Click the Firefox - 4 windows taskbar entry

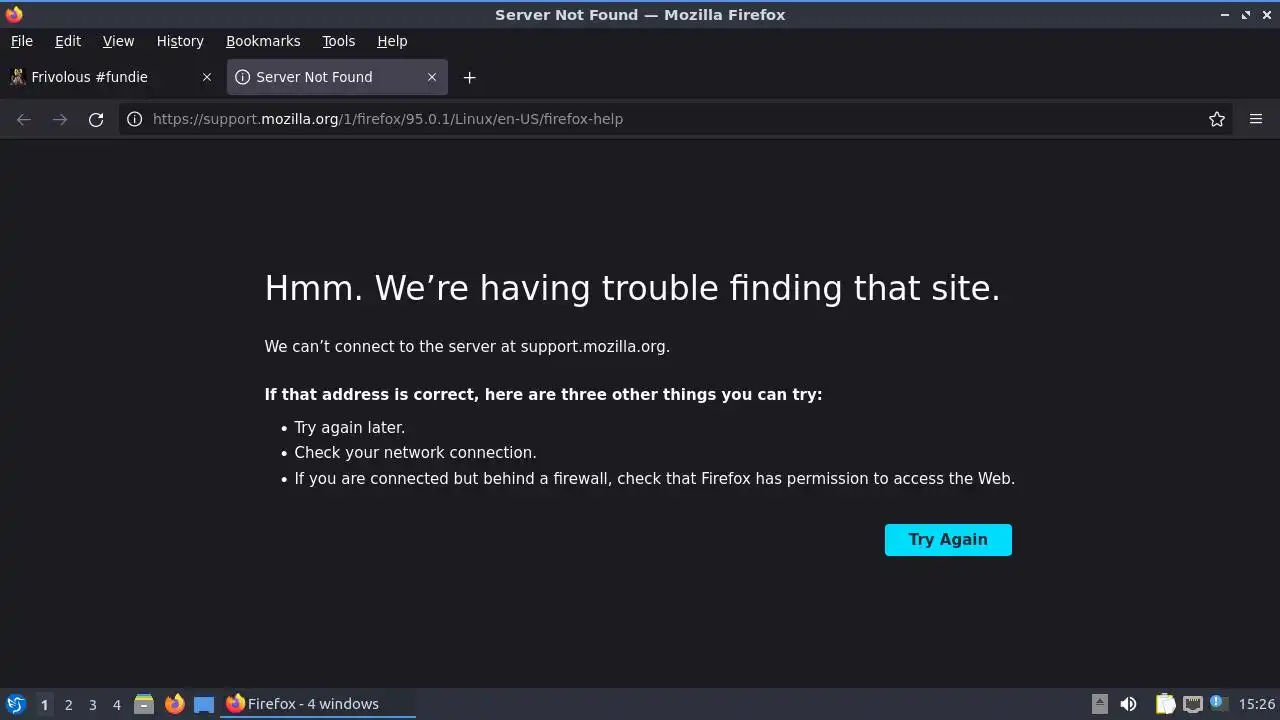point(318,704)
